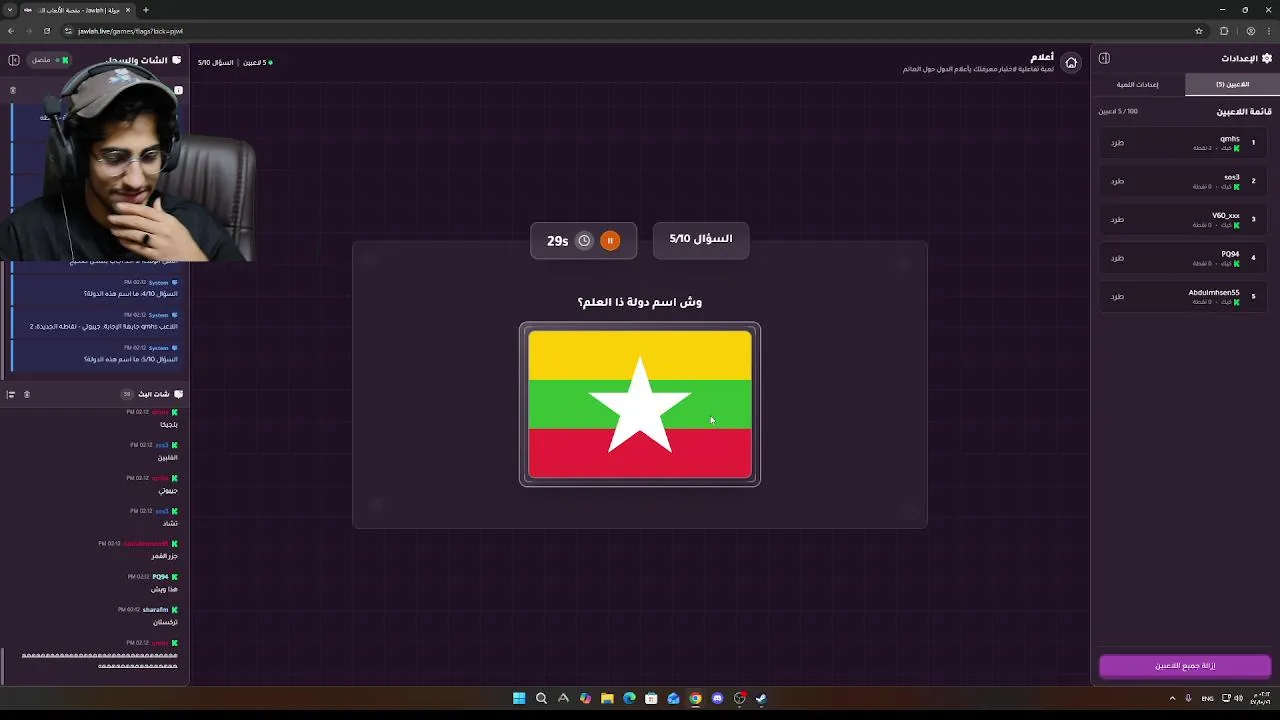Bookmark this page with star icon

click(x=1199, y=31)
